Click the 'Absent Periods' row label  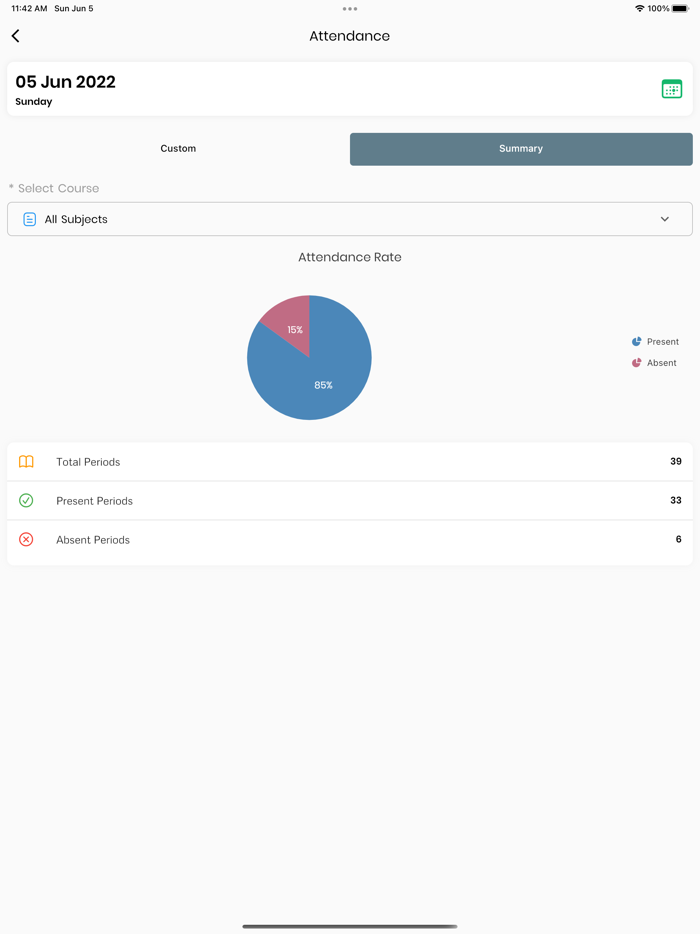(93, 540)
